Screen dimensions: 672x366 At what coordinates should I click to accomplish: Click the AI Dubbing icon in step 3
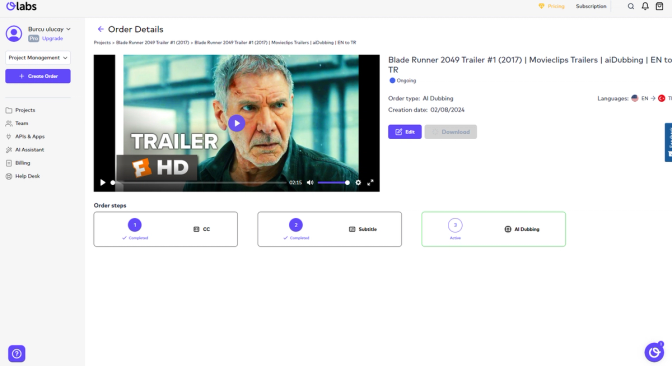[x=508, y=229]
